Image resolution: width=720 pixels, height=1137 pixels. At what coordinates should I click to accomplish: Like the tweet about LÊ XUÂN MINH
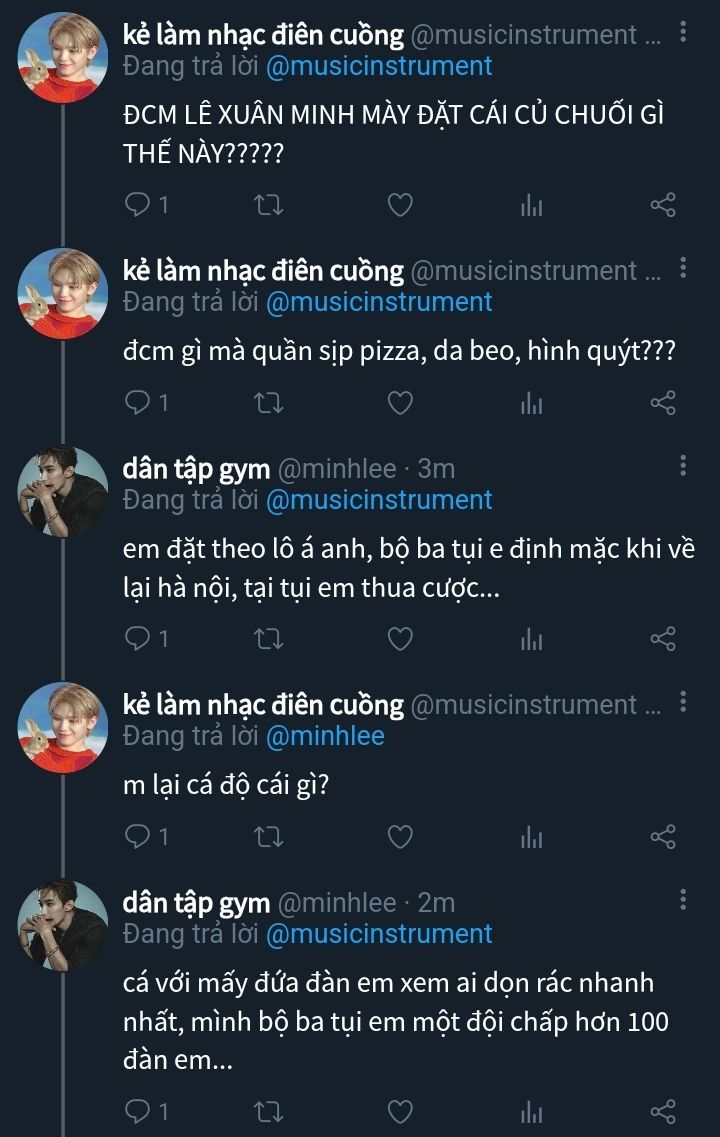coord(400,206)
